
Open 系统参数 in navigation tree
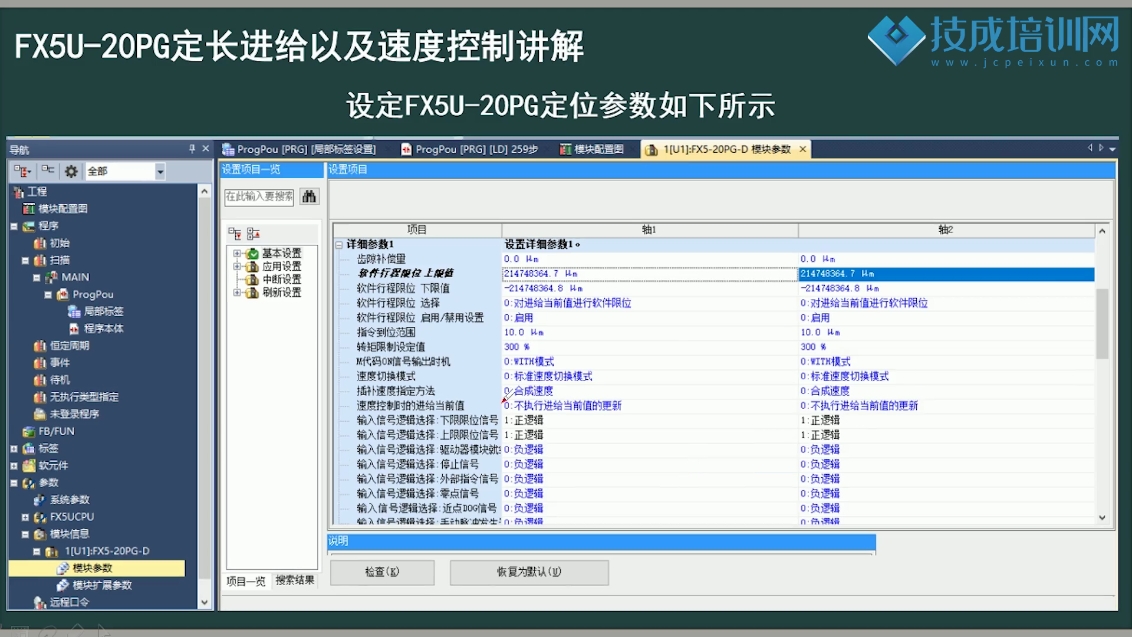(69, 500)
